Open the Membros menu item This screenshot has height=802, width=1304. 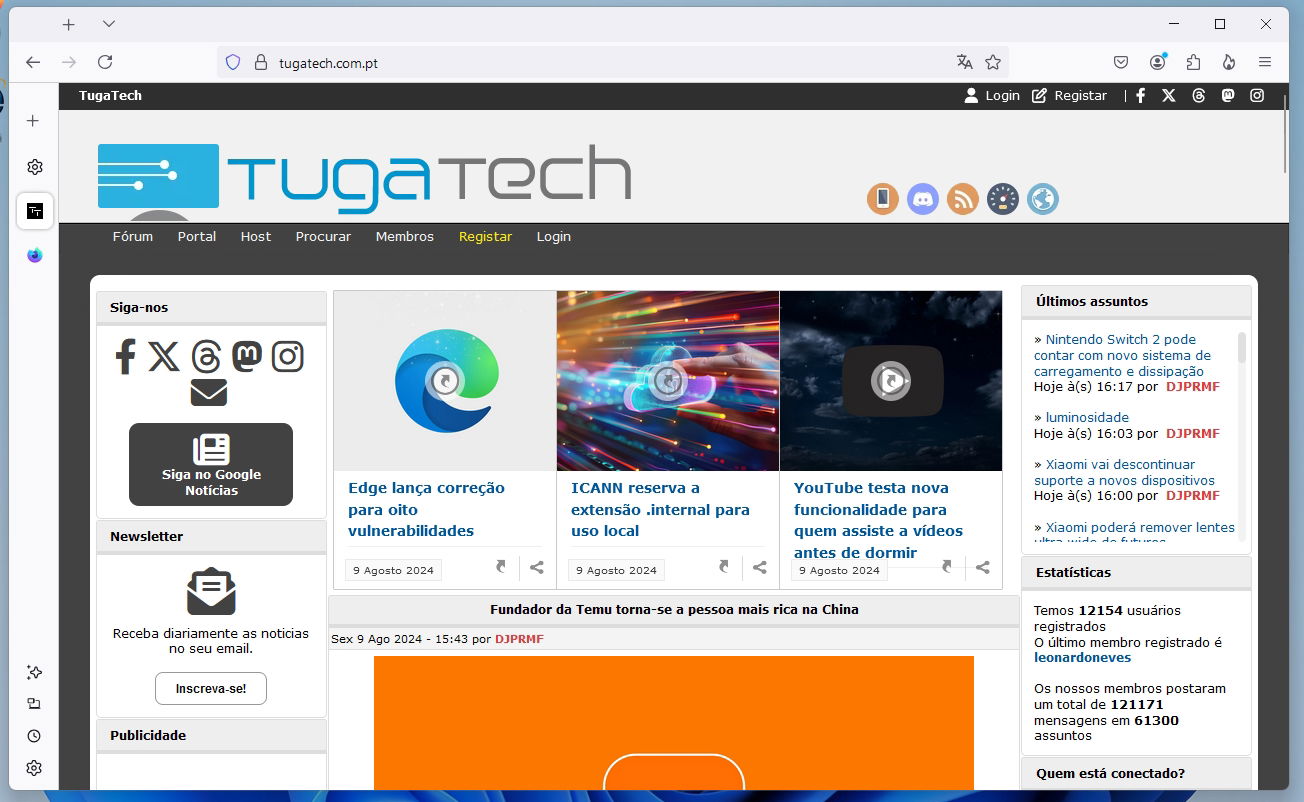point(405,237)
